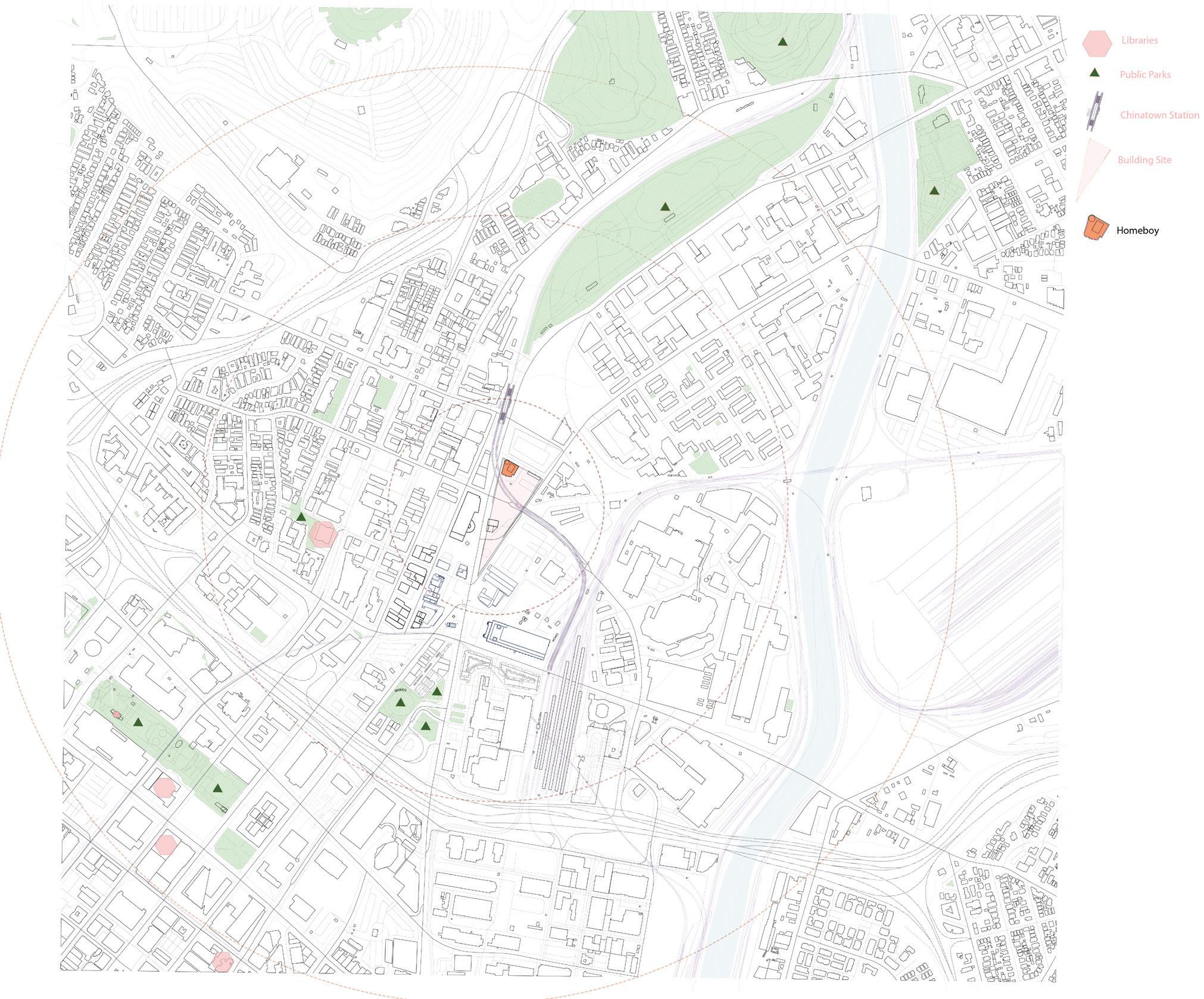1204x999 pixels.
Task: Click the "Building Site" legend label
Action: [1144, 160]
